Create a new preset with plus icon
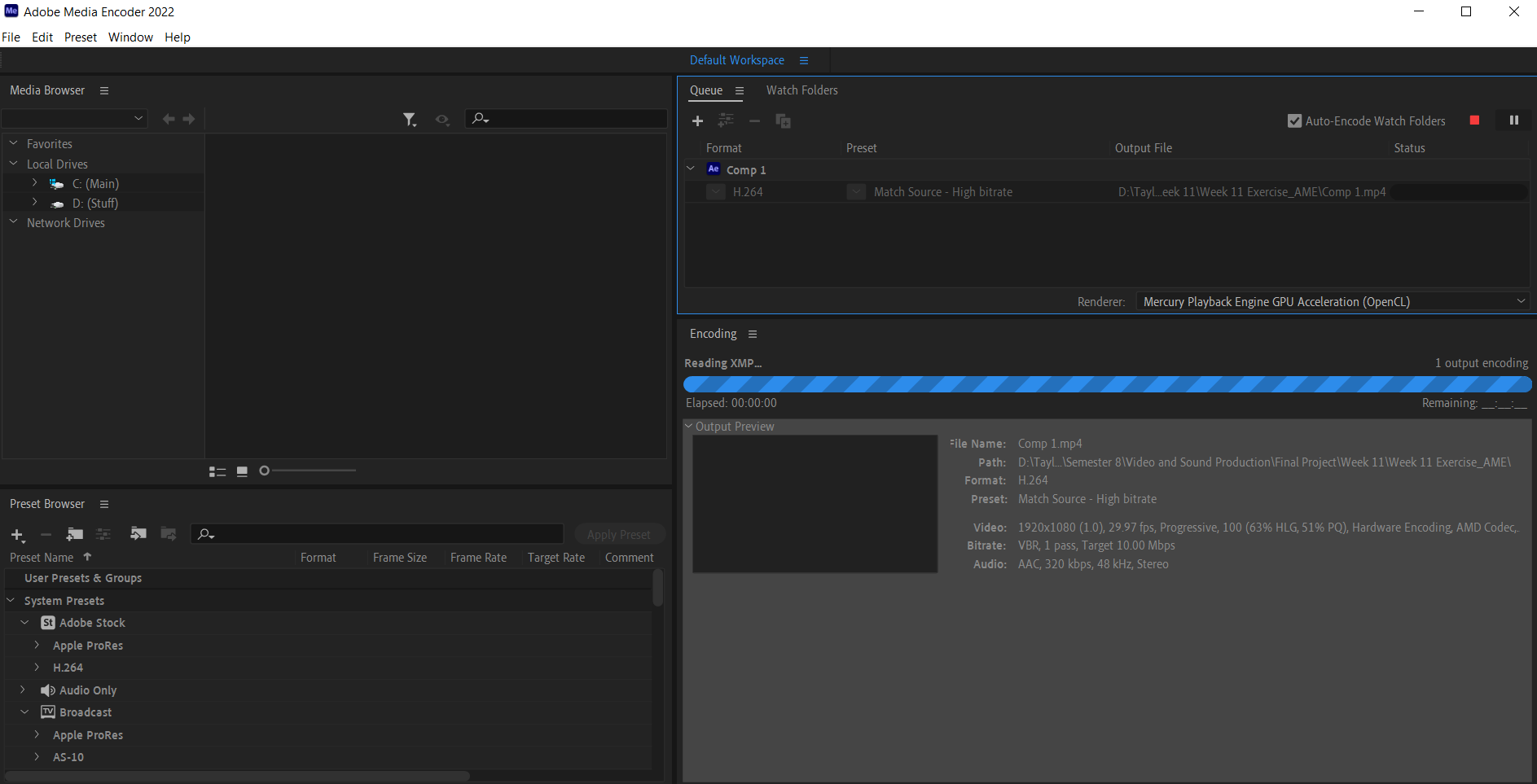1537x784 pixels. tap(18, 535)
